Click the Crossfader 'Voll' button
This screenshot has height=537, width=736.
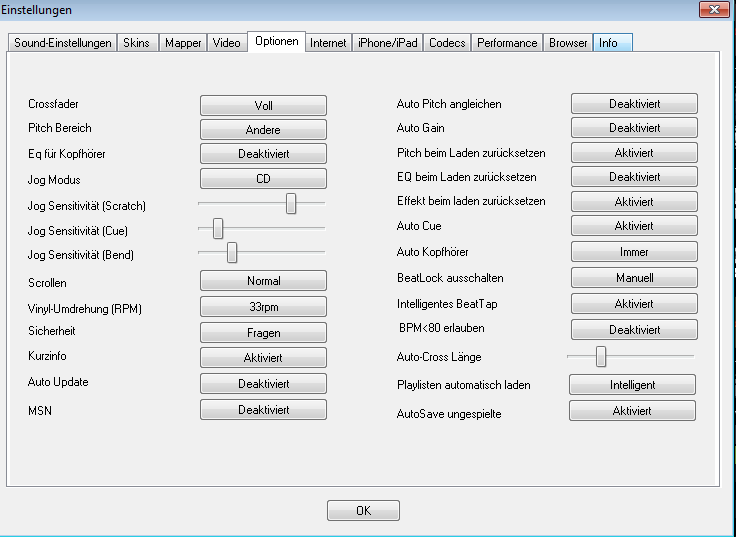(x=263, y=105)
